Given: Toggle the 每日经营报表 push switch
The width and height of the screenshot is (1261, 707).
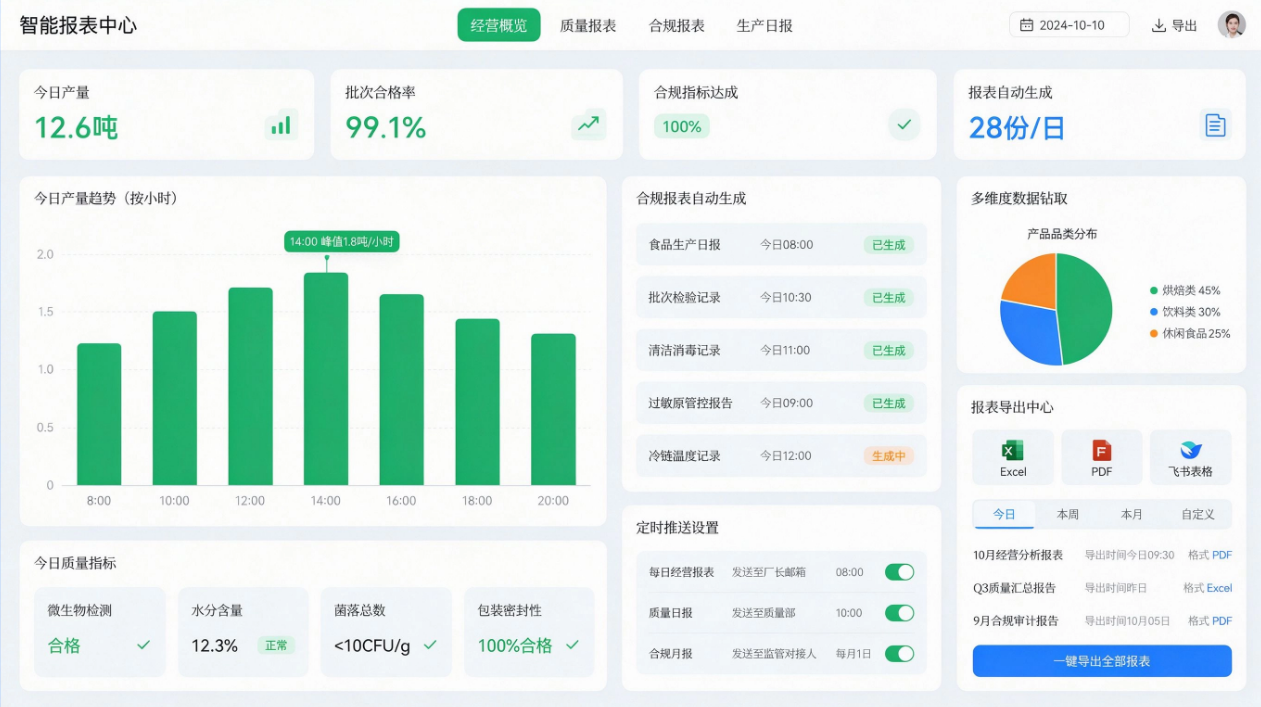Looking at the screenshot, I should [x=899, y=572].
